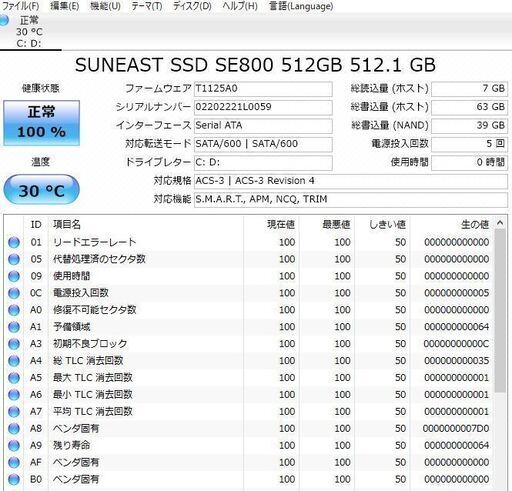Click status icon for A0 修復不可能セクタ数
This screenshot has height=491, width=512.
[14, 310]
